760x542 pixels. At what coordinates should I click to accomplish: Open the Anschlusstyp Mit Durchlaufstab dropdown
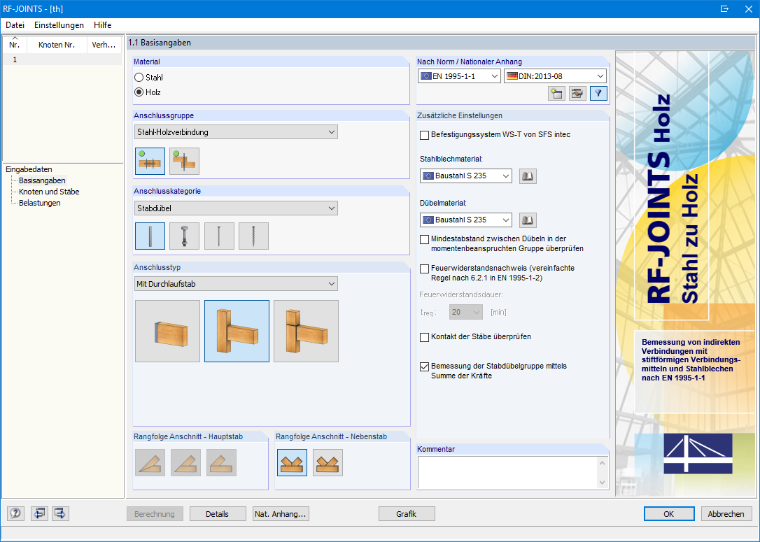click(236, 284)
